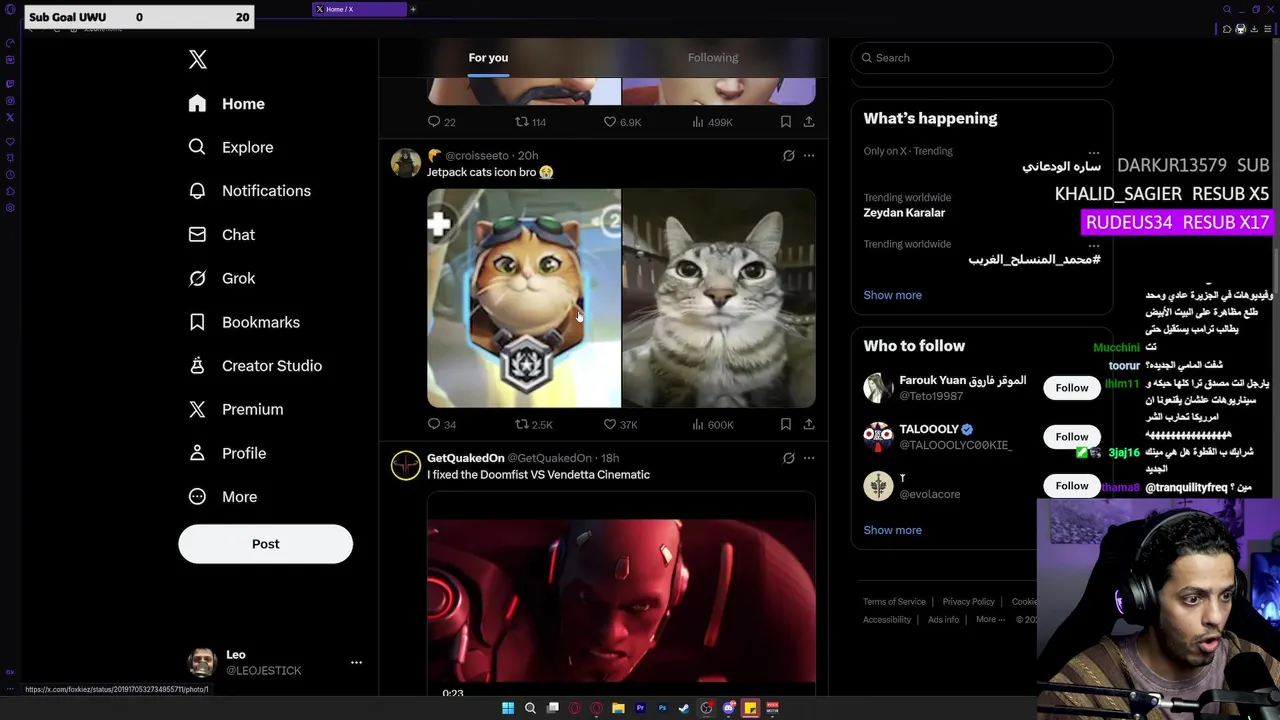Click Grok icon on croisseeto post
The height and width of the screenshot is (720, 1280).
[788, 156]
